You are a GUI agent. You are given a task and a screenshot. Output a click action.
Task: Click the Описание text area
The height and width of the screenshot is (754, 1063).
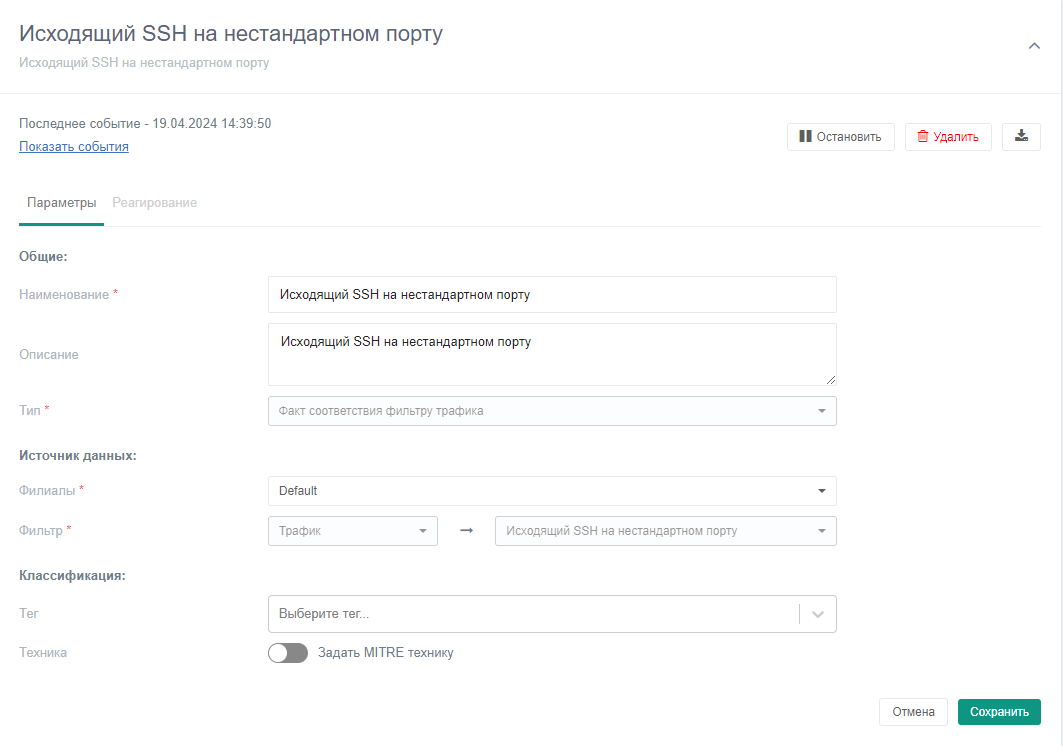552,354
